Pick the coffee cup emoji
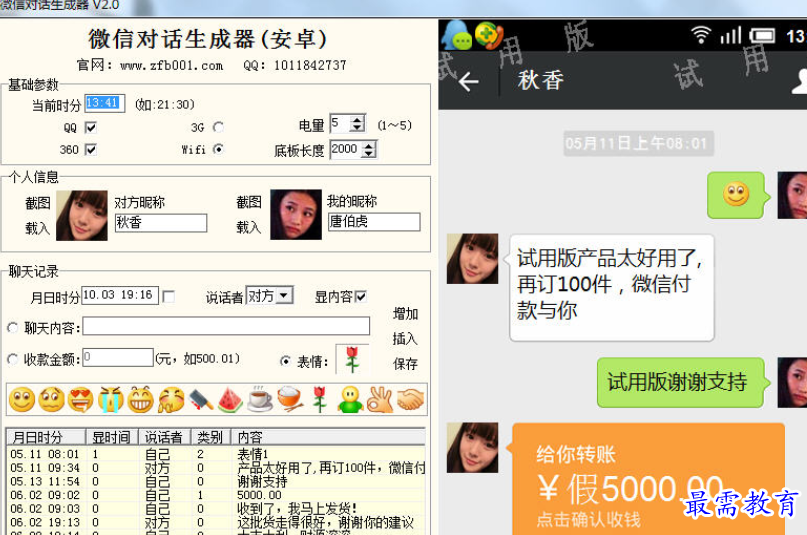Viewport: 807px width, 535px height. point(260,400)
